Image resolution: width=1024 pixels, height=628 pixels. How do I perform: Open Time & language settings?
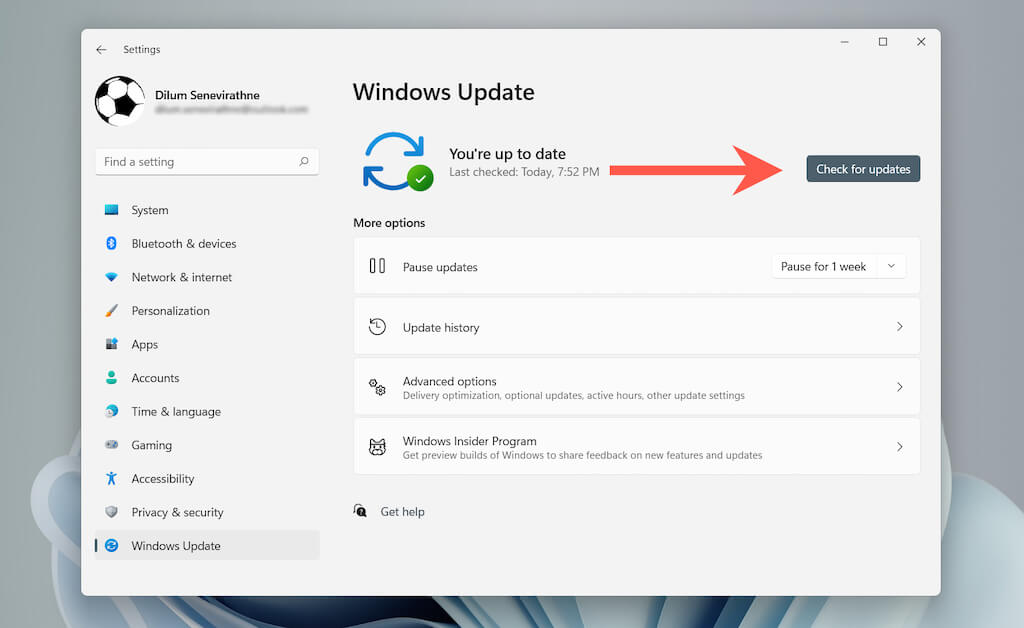(x=206, y=412)
